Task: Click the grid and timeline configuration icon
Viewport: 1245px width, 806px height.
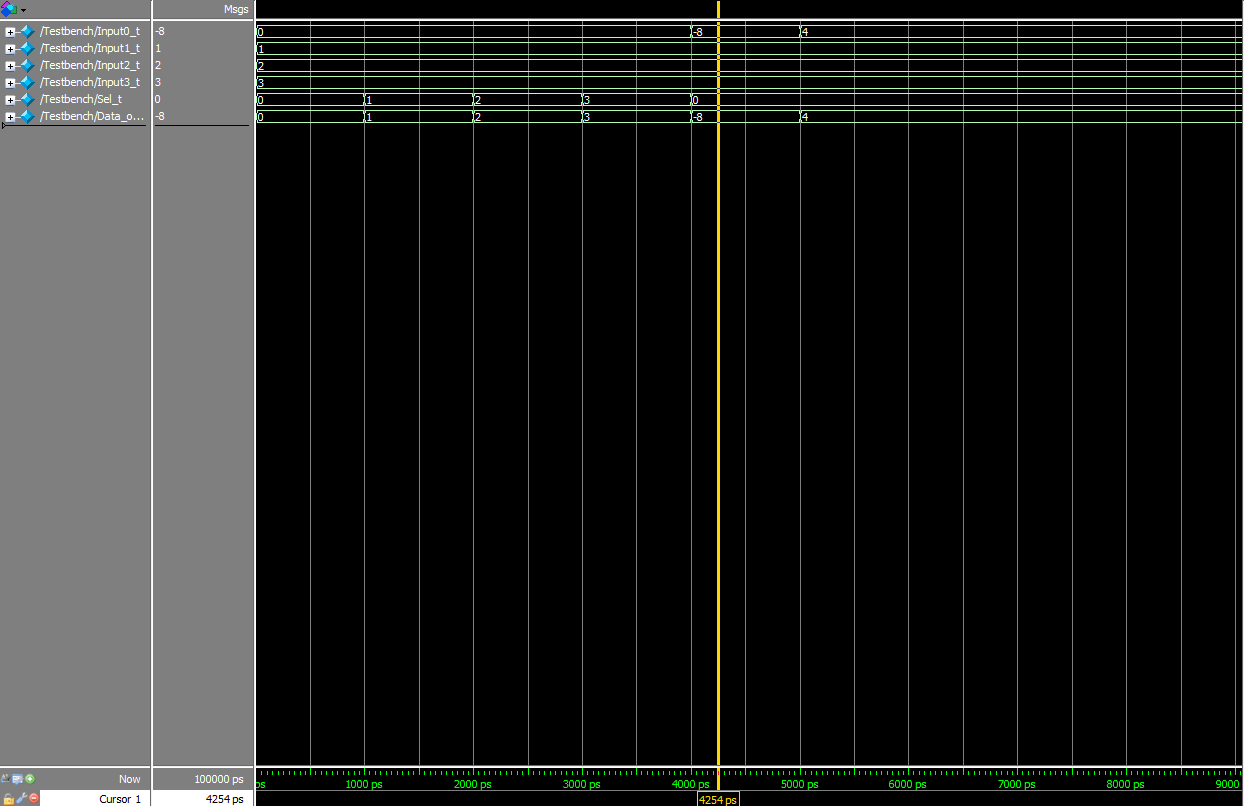Action: tap(17, 778)
